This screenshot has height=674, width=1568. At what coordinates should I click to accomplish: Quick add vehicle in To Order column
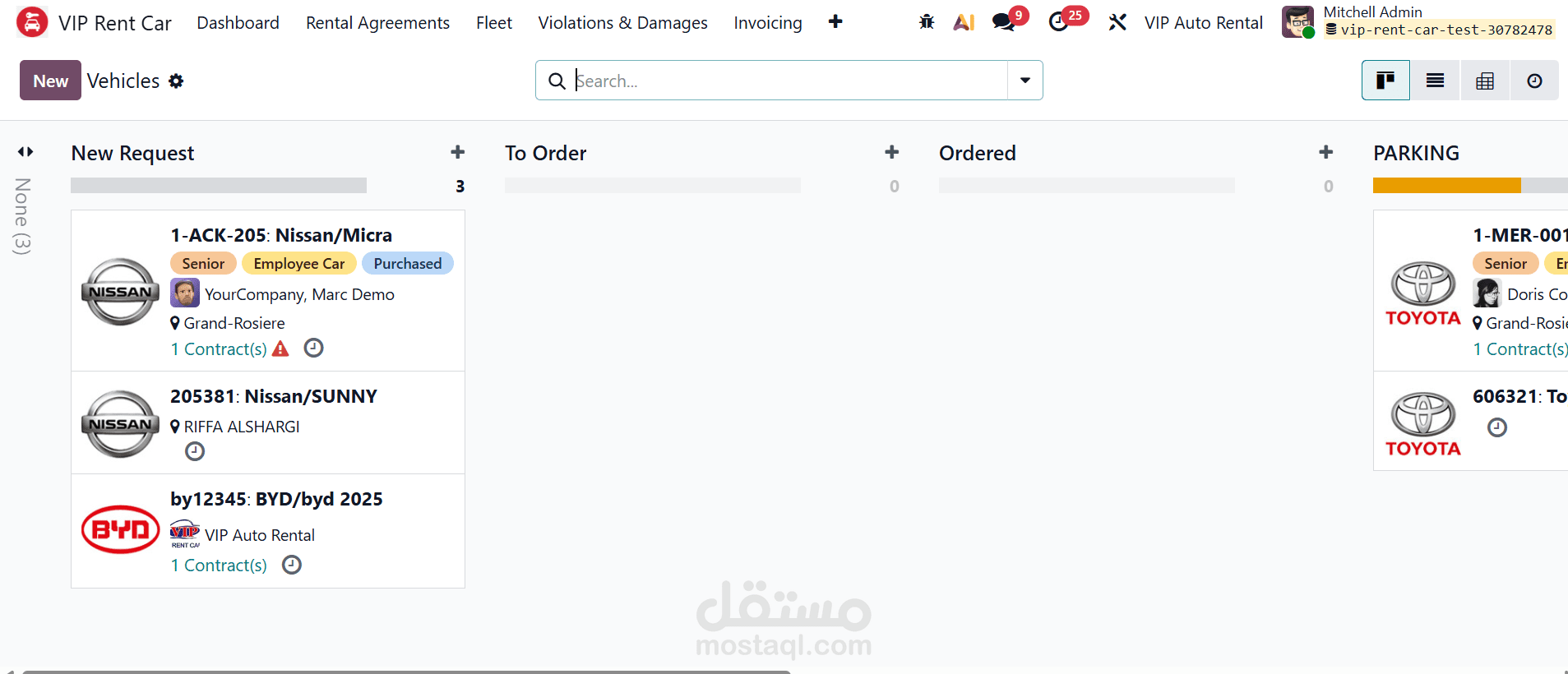click(892, 152)
